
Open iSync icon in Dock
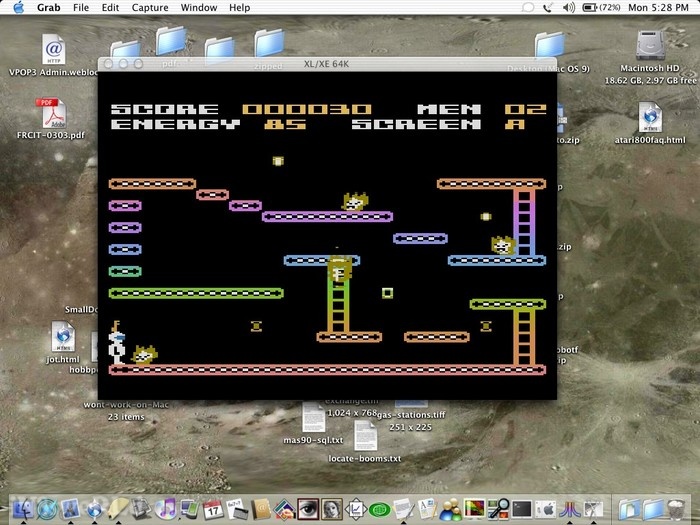tap(189, 509)
